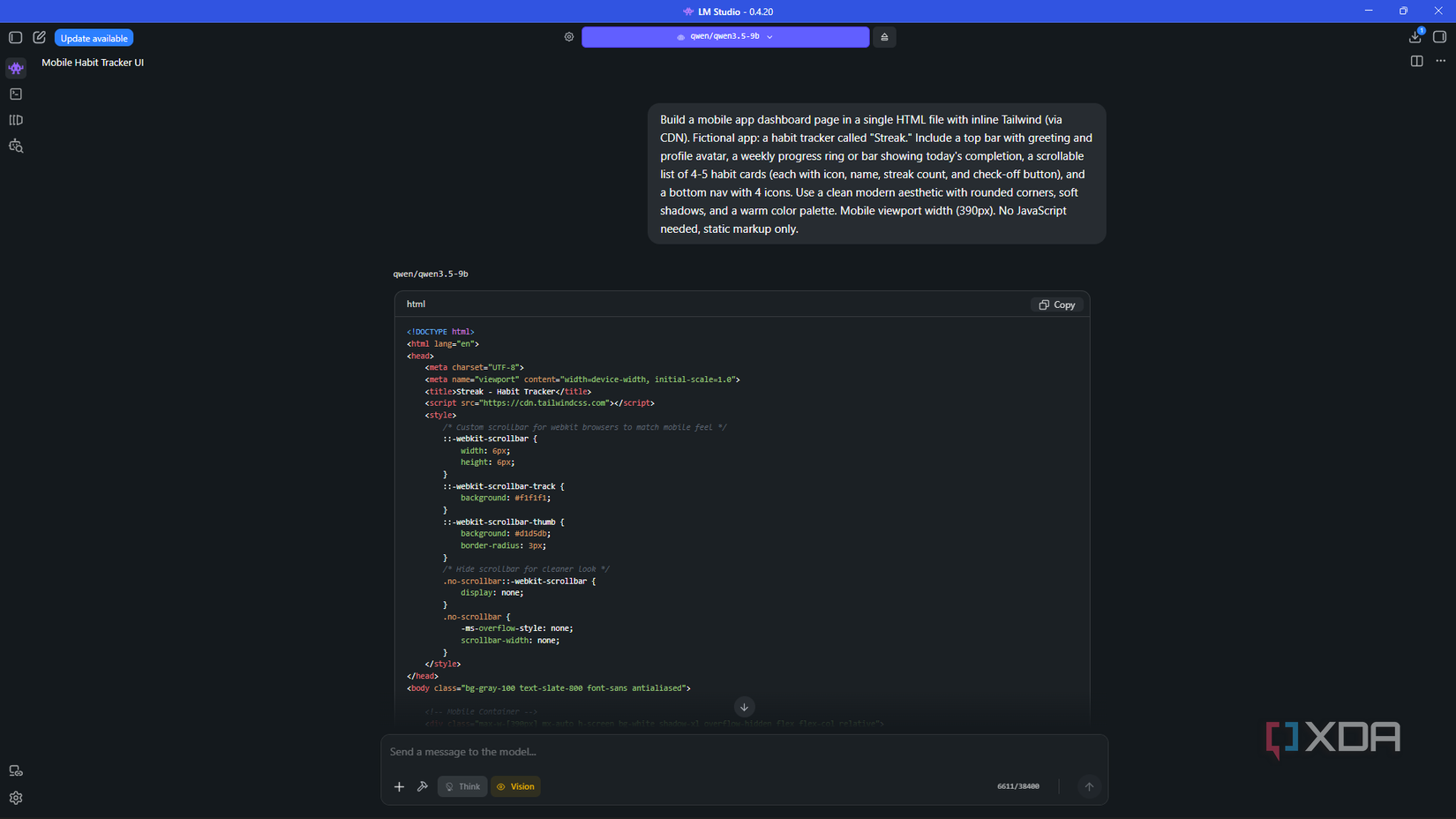Open model settings gear beside the model selector

[x=569, y=37]
